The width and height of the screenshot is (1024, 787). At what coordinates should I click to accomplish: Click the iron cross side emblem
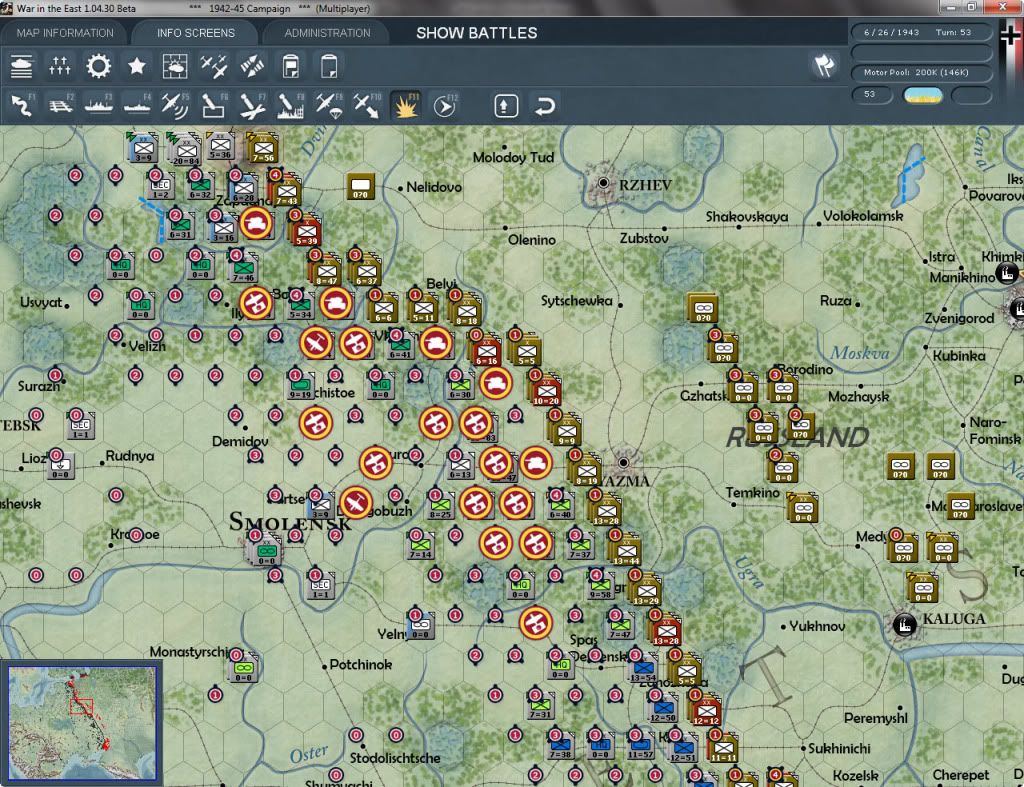(1011, 36)
